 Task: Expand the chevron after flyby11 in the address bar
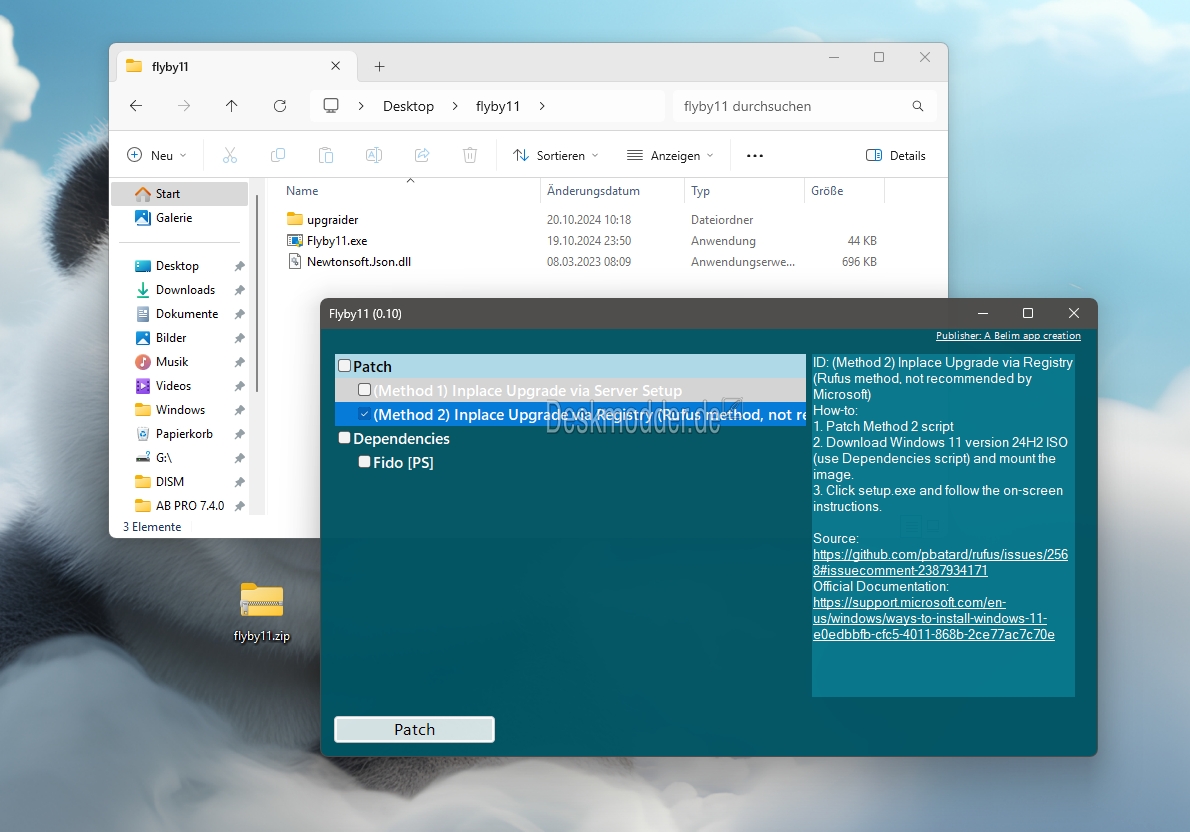(542, 106)
